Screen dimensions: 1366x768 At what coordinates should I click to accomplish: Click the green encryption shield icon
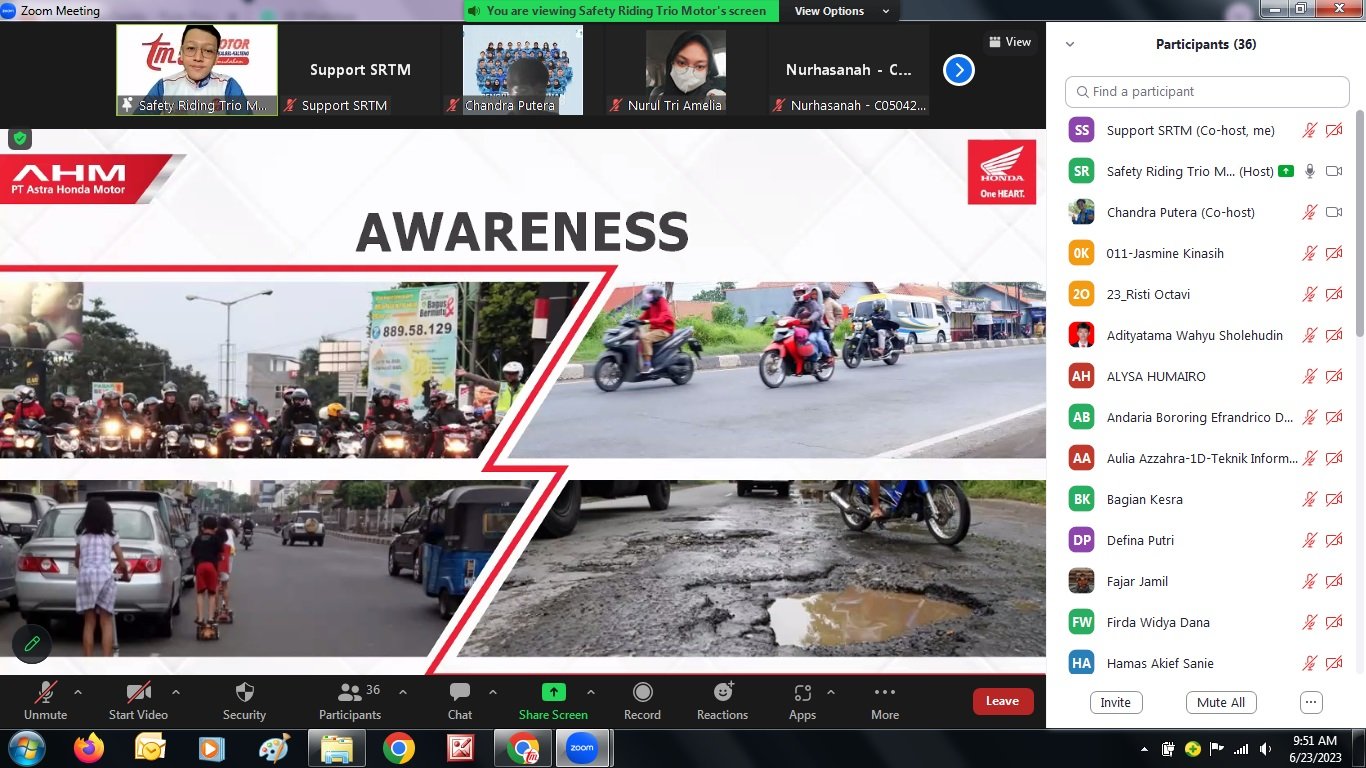pos(20,138)
